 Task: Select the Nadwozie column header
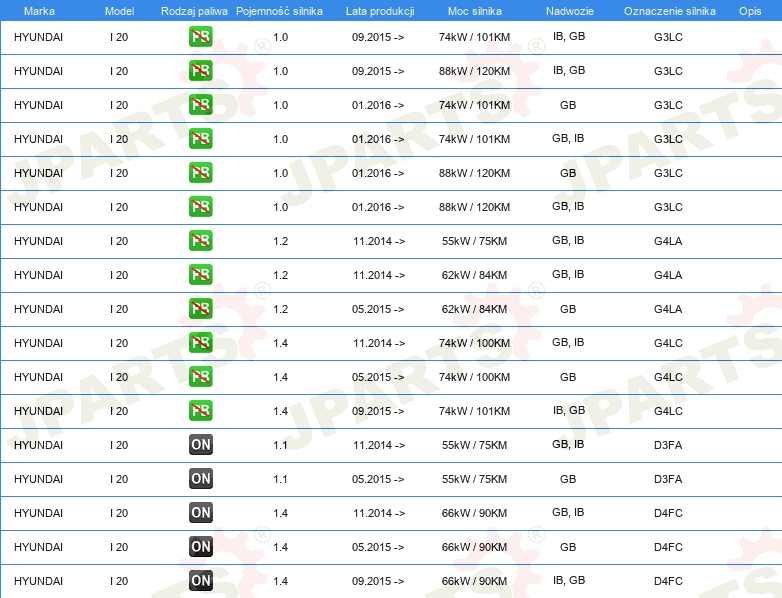point(570,11)
